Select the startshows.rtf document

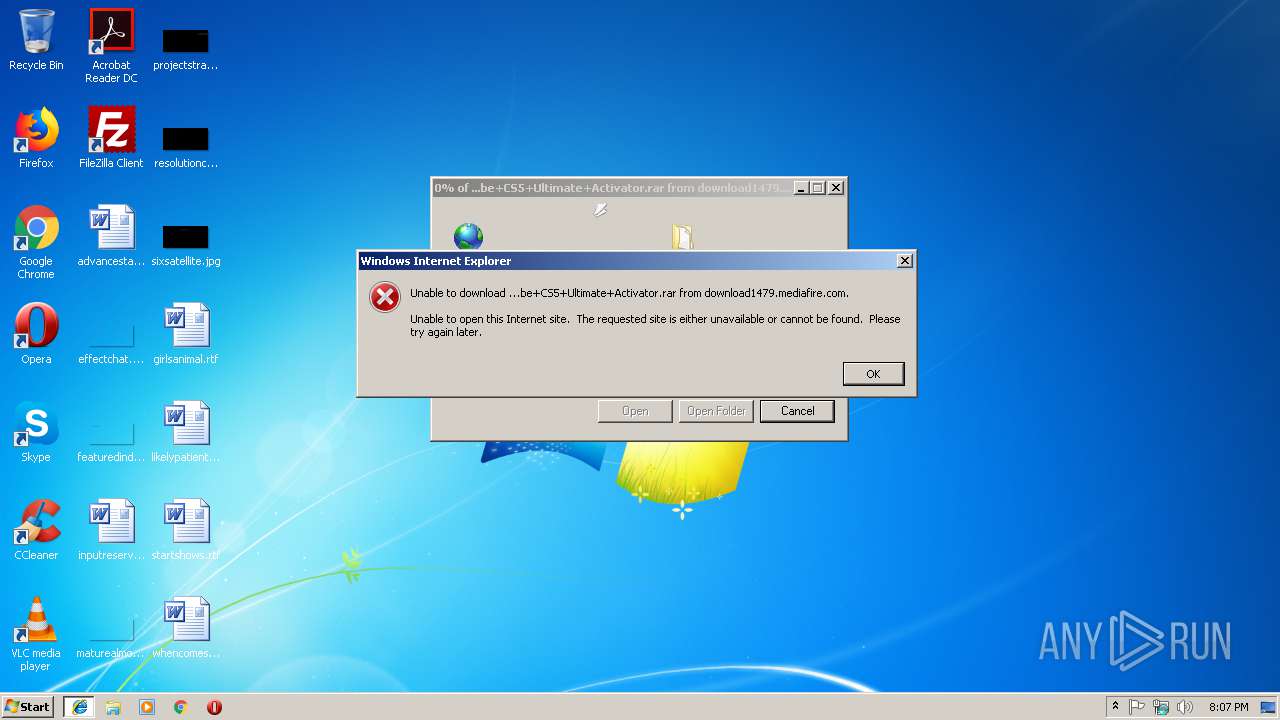coord(186,530)
